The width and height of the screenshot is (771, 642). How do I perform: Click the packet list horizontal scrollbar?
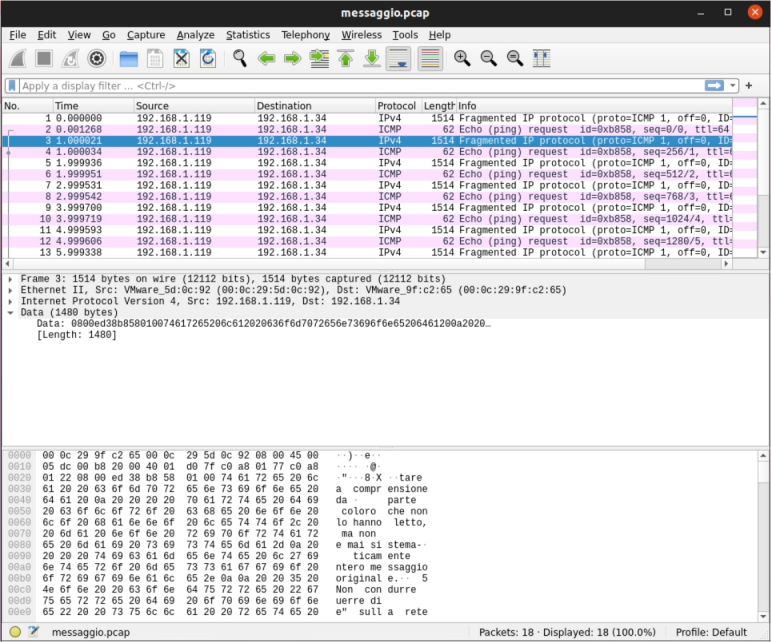[367, 264]
